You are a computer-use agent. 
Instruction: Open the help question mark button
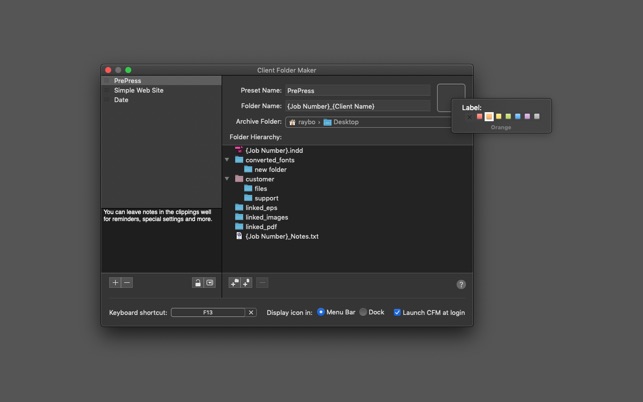tap(461, 284)
